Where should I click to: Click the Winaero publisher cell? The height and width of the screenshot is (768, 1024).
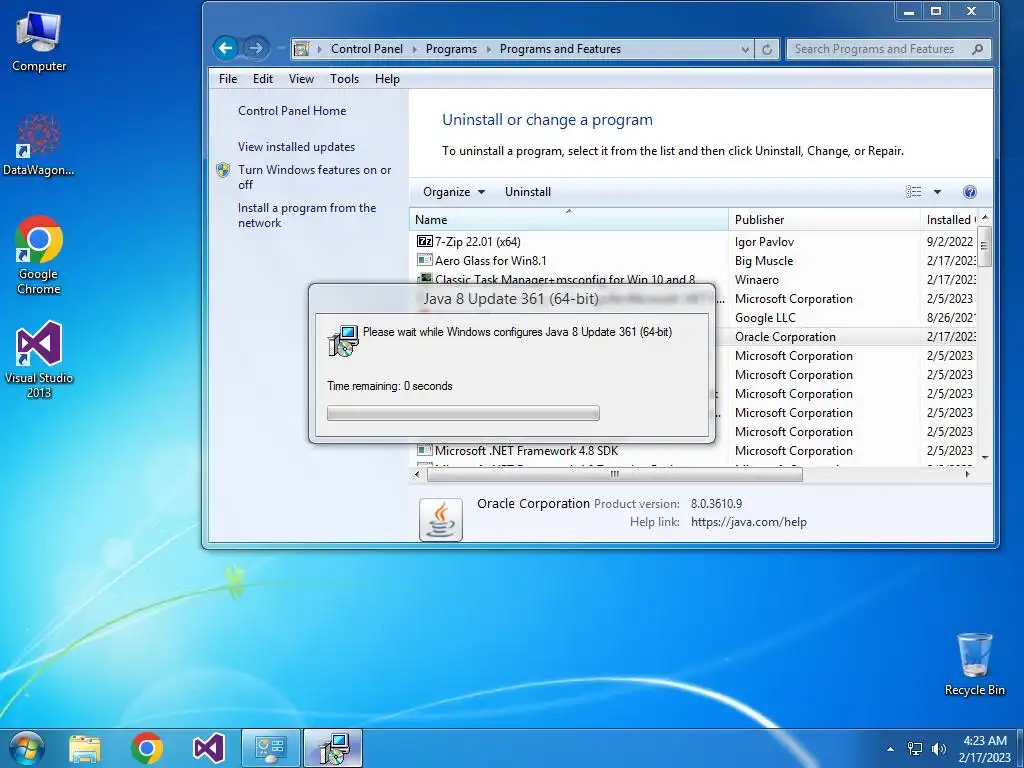[756, 280]
